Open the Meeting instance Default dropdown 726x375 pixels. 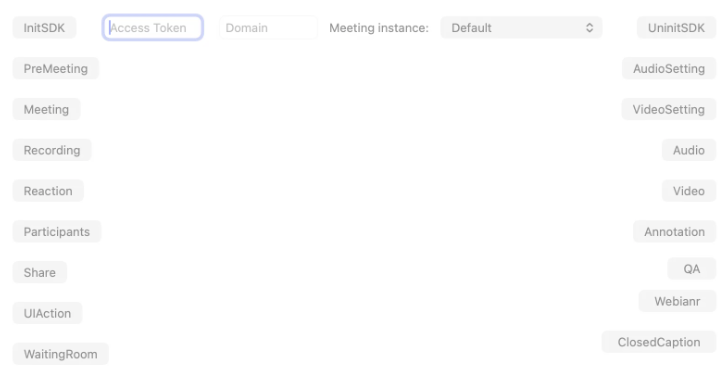[x=521, y=28]
